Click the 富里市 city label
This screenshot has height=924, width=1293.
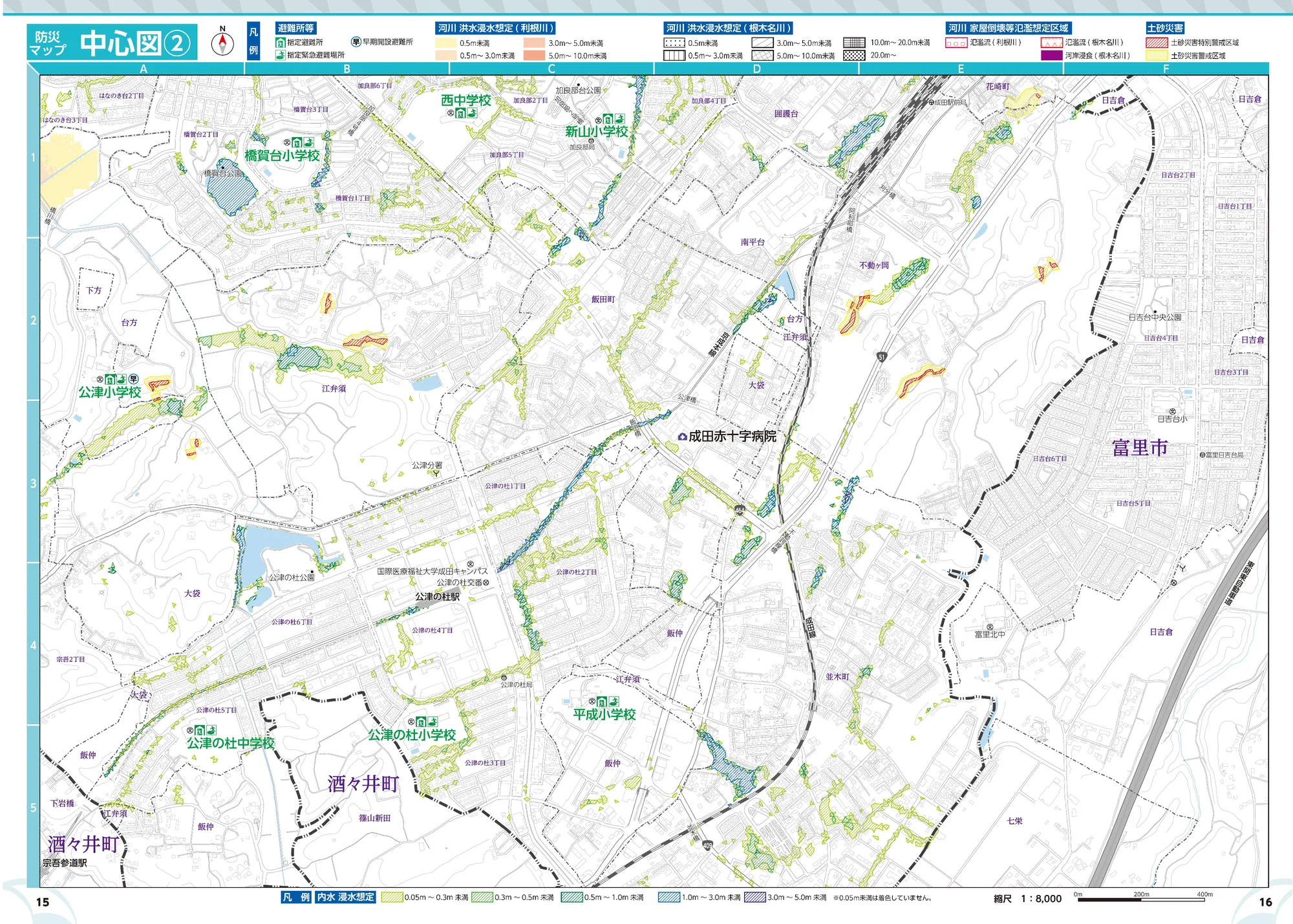tap(1140, 447)
